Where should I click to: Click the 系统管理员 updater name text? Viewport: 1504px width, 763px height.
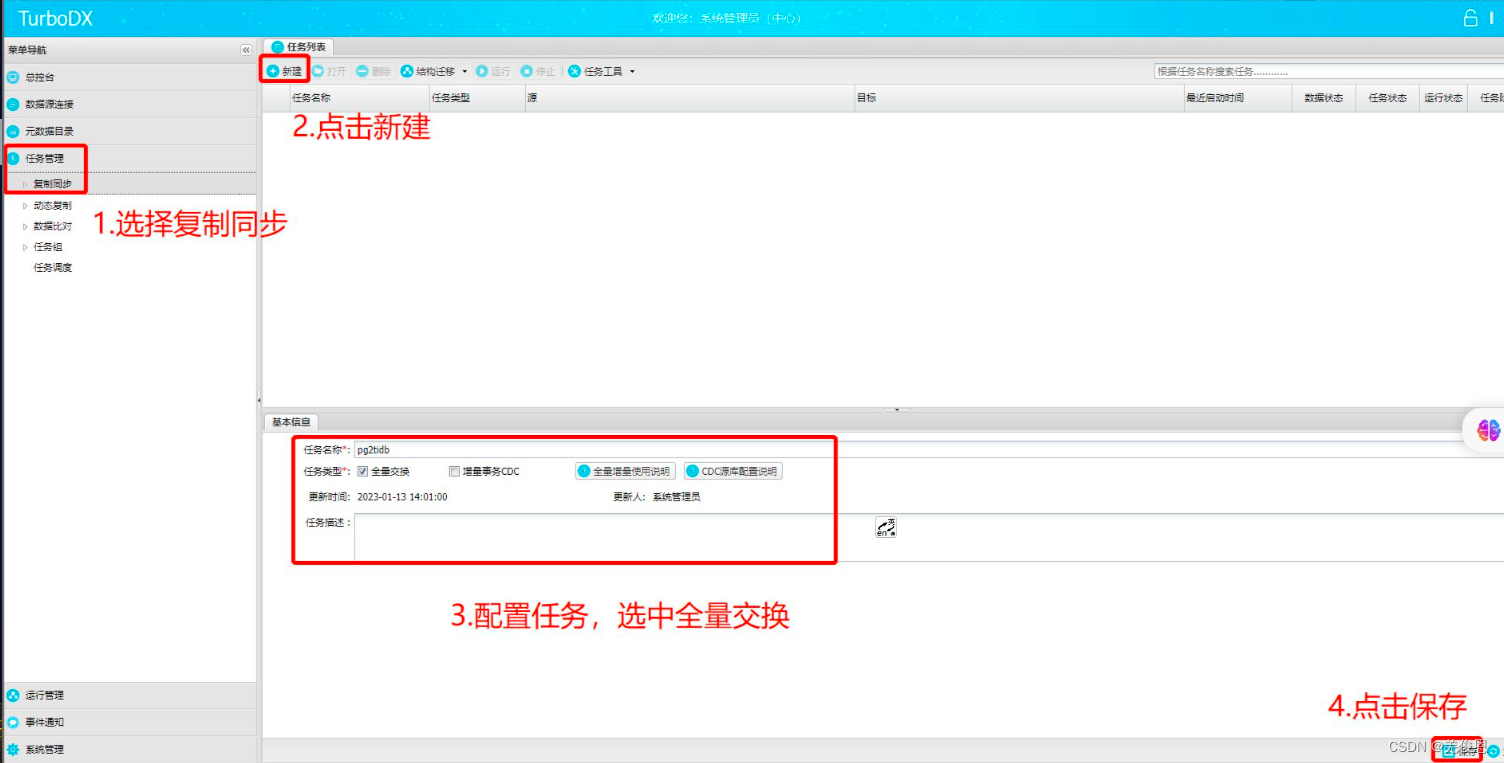pos(677,497)
